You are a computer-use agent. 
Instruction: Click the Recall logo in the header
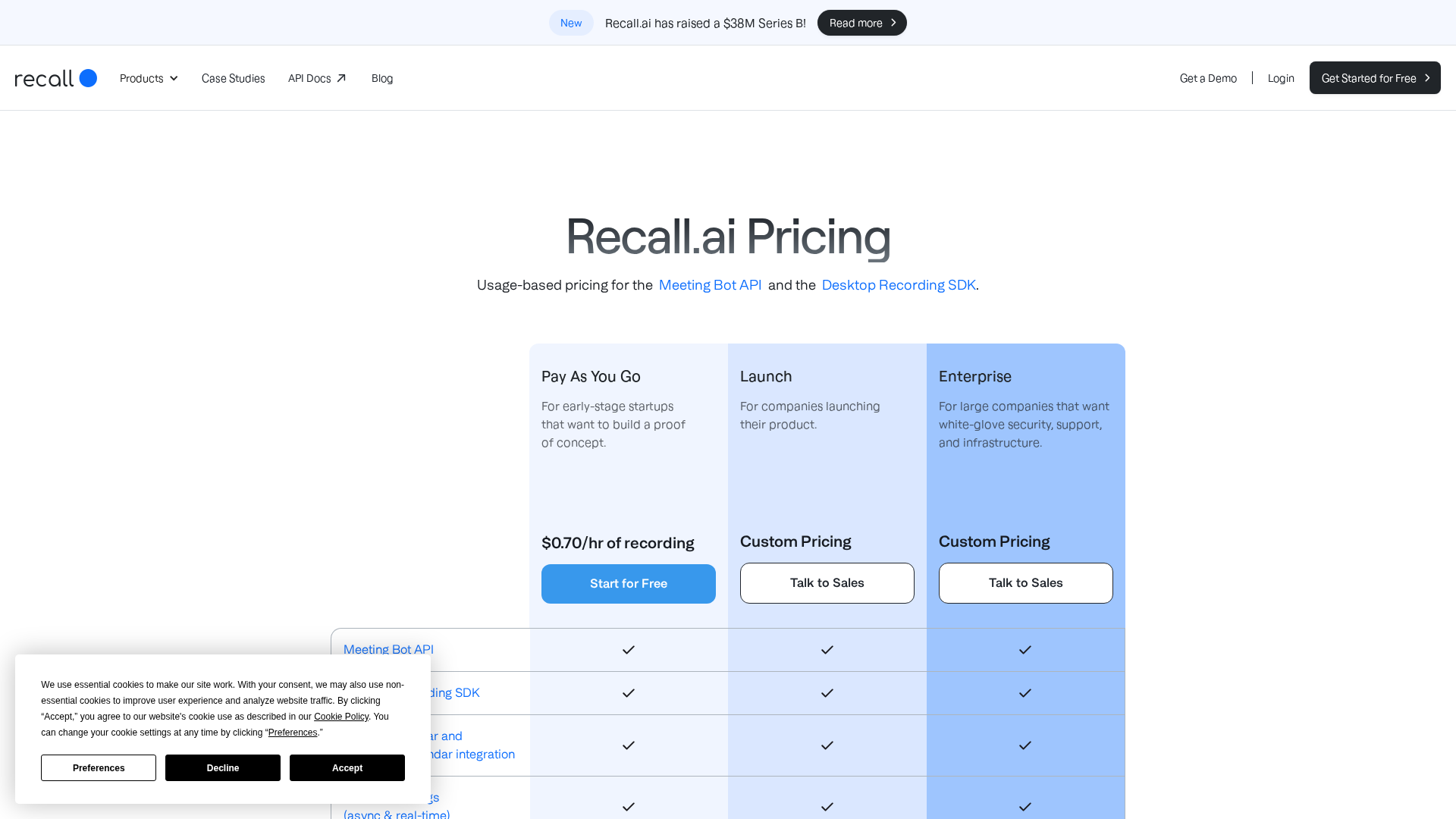tap(55, 78)
